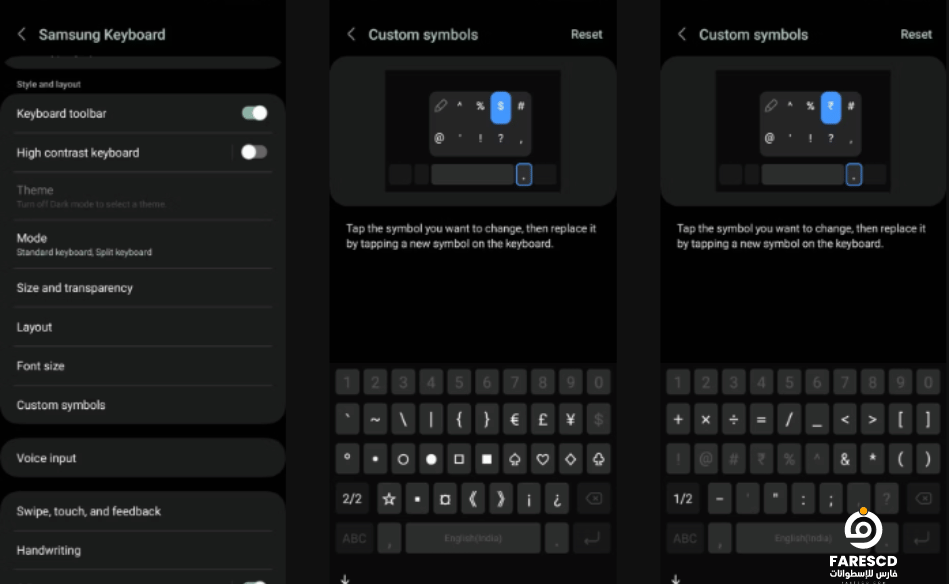This screenshot has width=949, height=584.
Task: Tap the inverted exclamation mark key
Action: pos(529,499)
